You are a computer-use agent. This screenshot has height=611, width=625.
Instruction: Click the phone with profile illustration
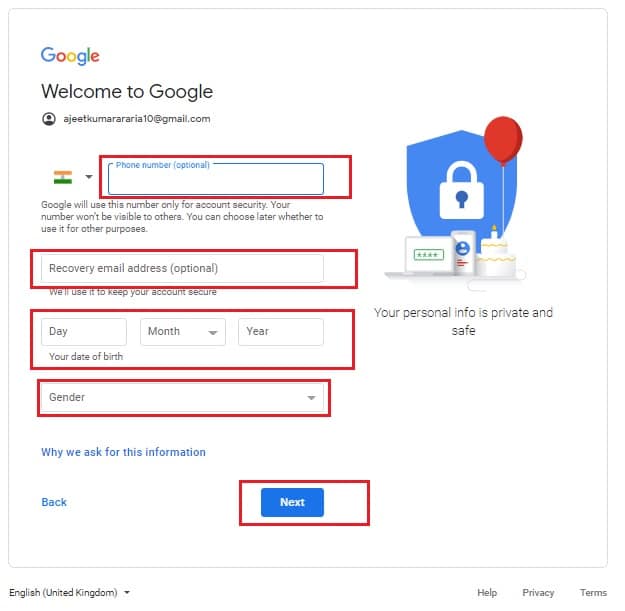pyautogui.click(x=462, y=253)
